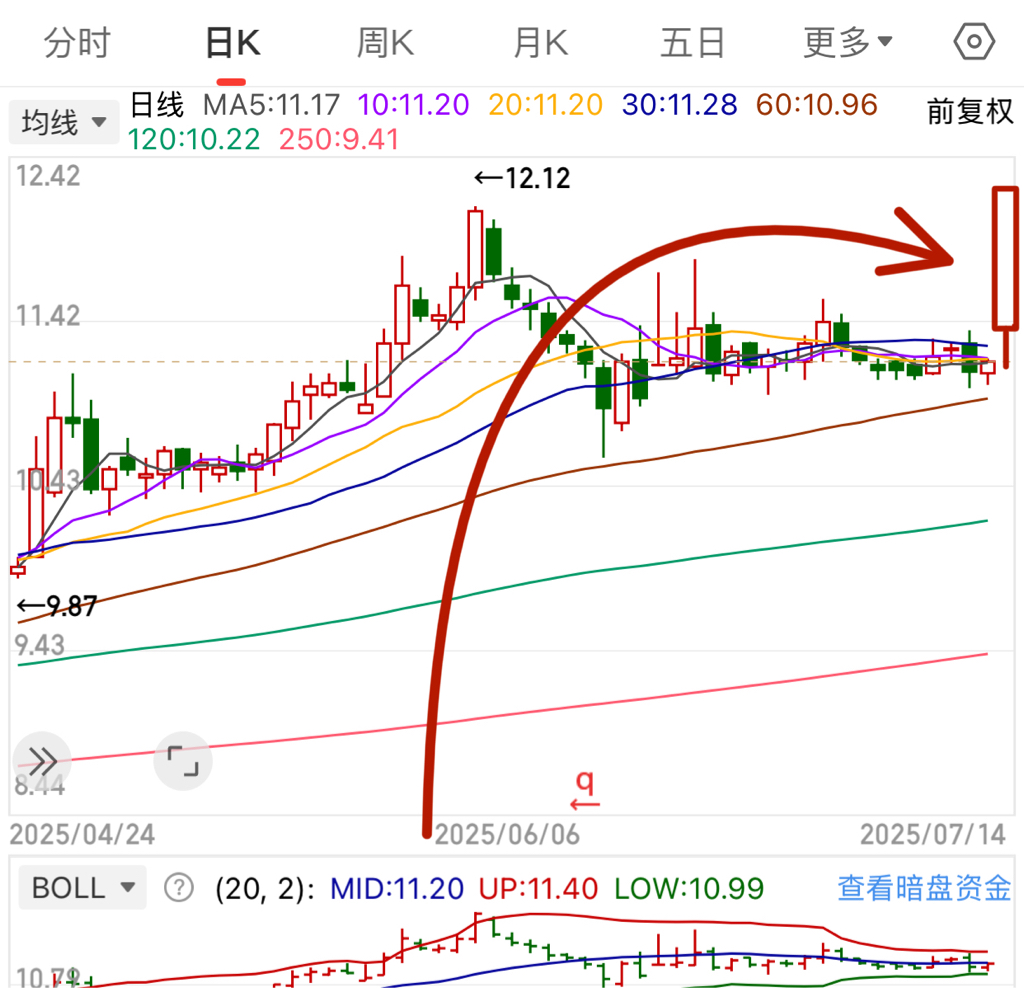Click the 2025/06/06 date label
Viewport: 1024px width, 988px height.
click(507, 835)
